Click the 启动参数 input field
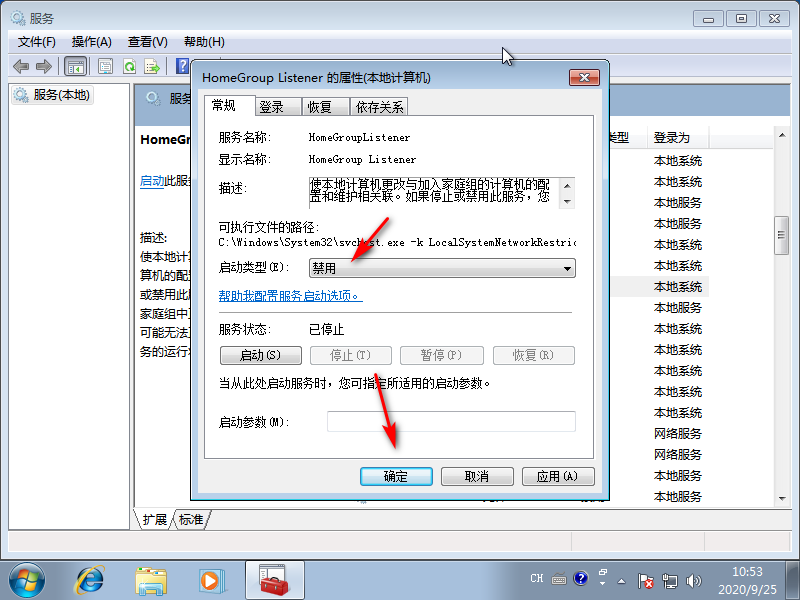 point(451,421)
